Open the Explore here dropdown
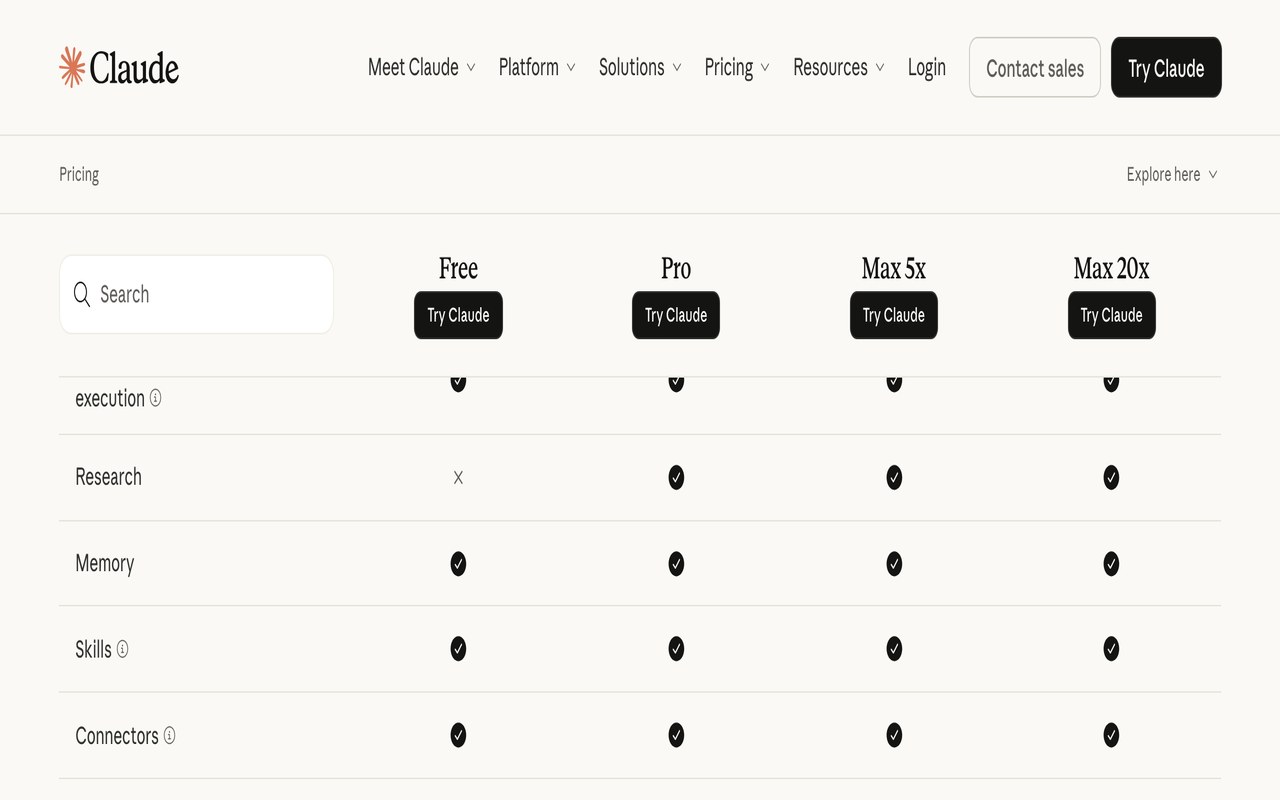1280x800 pixels. [1172, 174]
